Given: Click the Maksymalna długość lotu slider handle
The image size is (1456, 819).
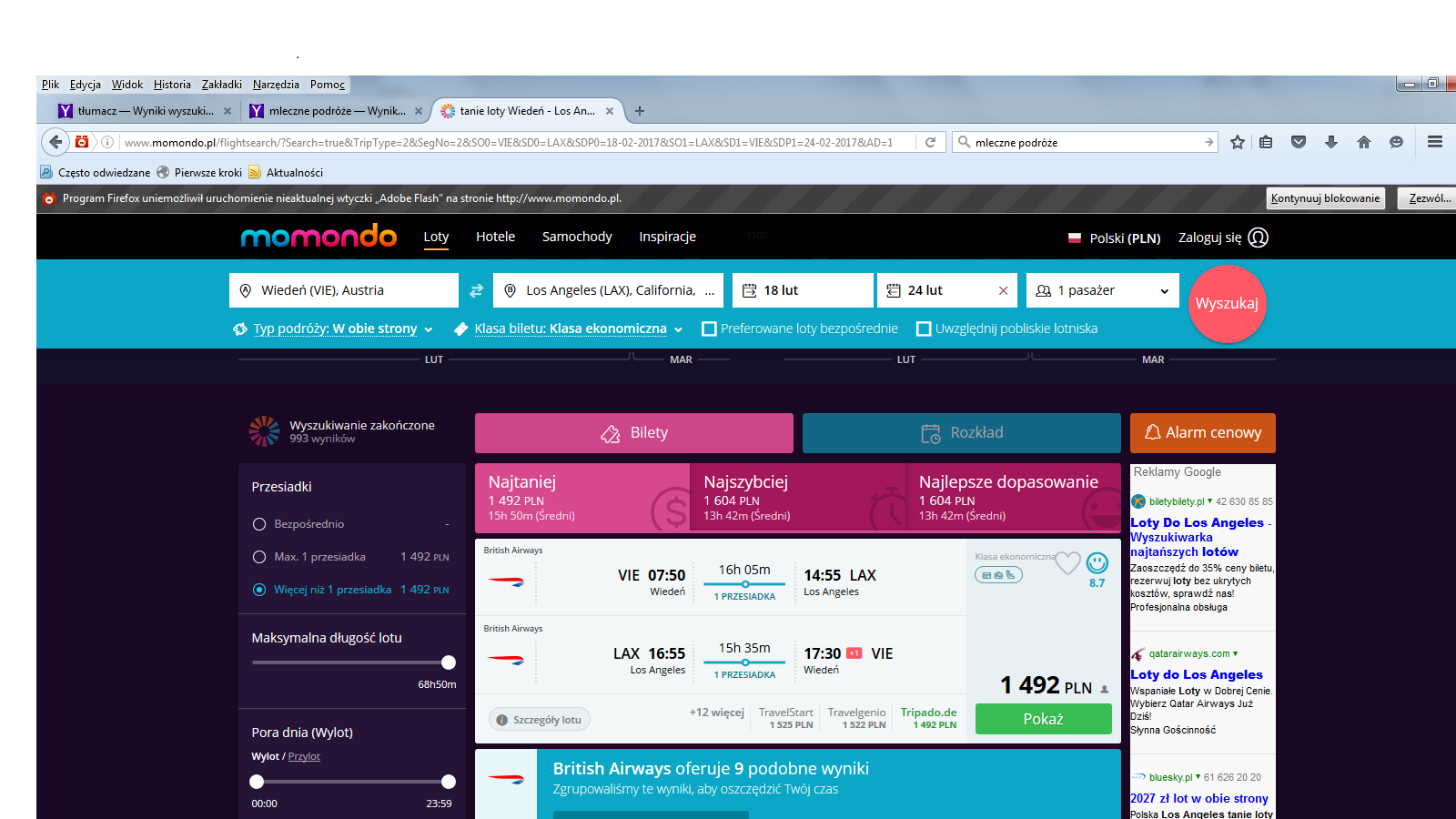Looking at the screenshot, I should pos(449,662).
